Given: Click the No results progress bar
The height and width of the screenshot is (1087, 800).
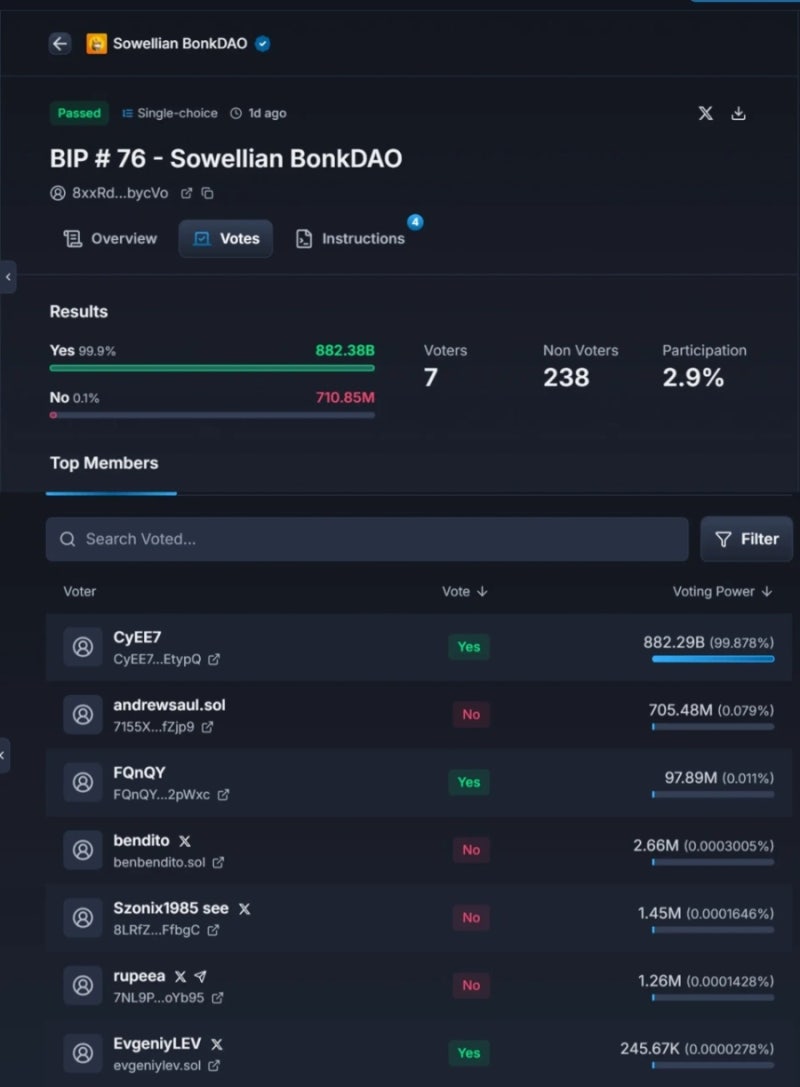Looking at the screenshot, I should click(x=212, y=415).
